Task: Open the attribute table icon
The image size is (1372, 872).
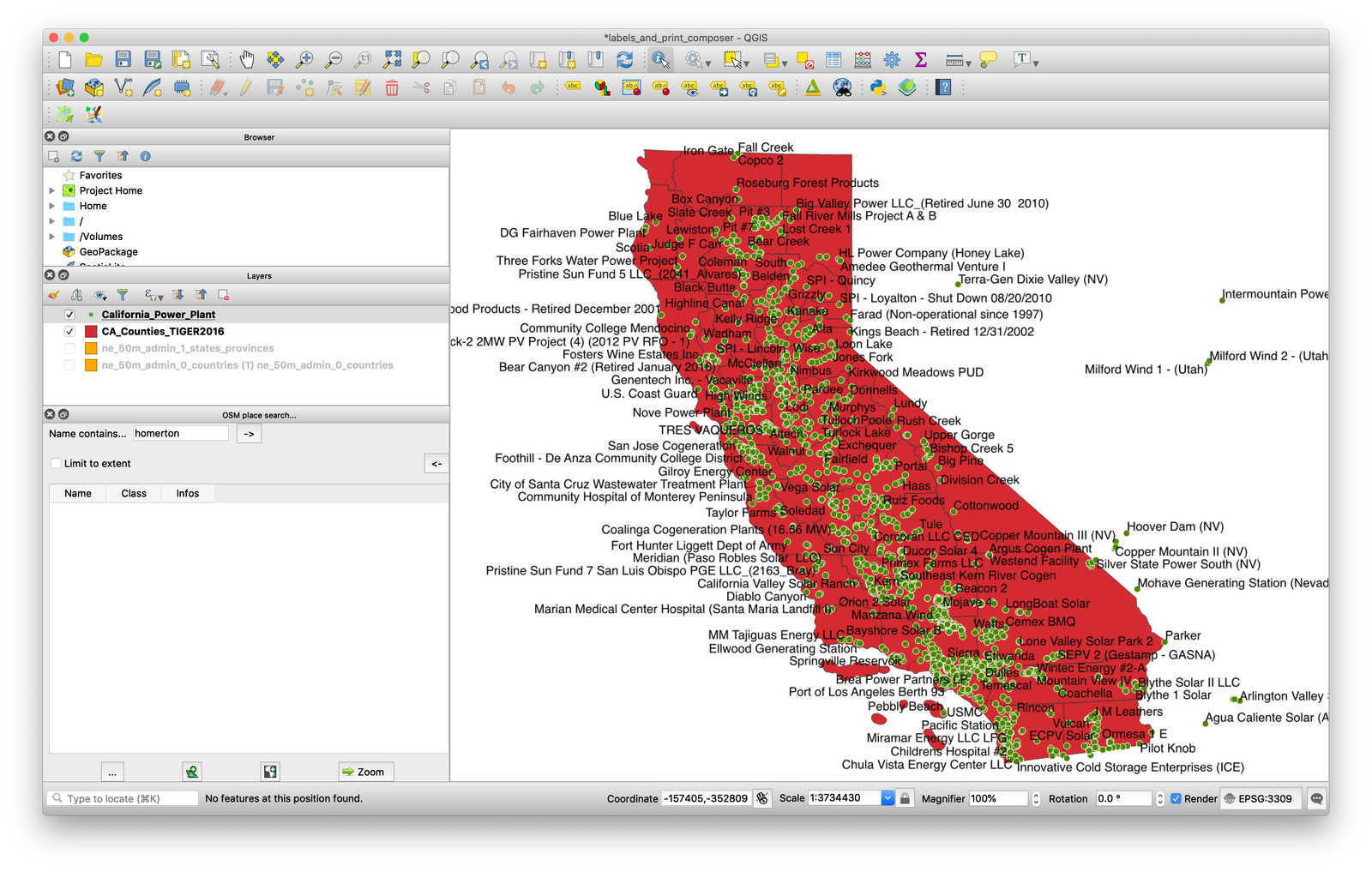Action: (833, 59)
